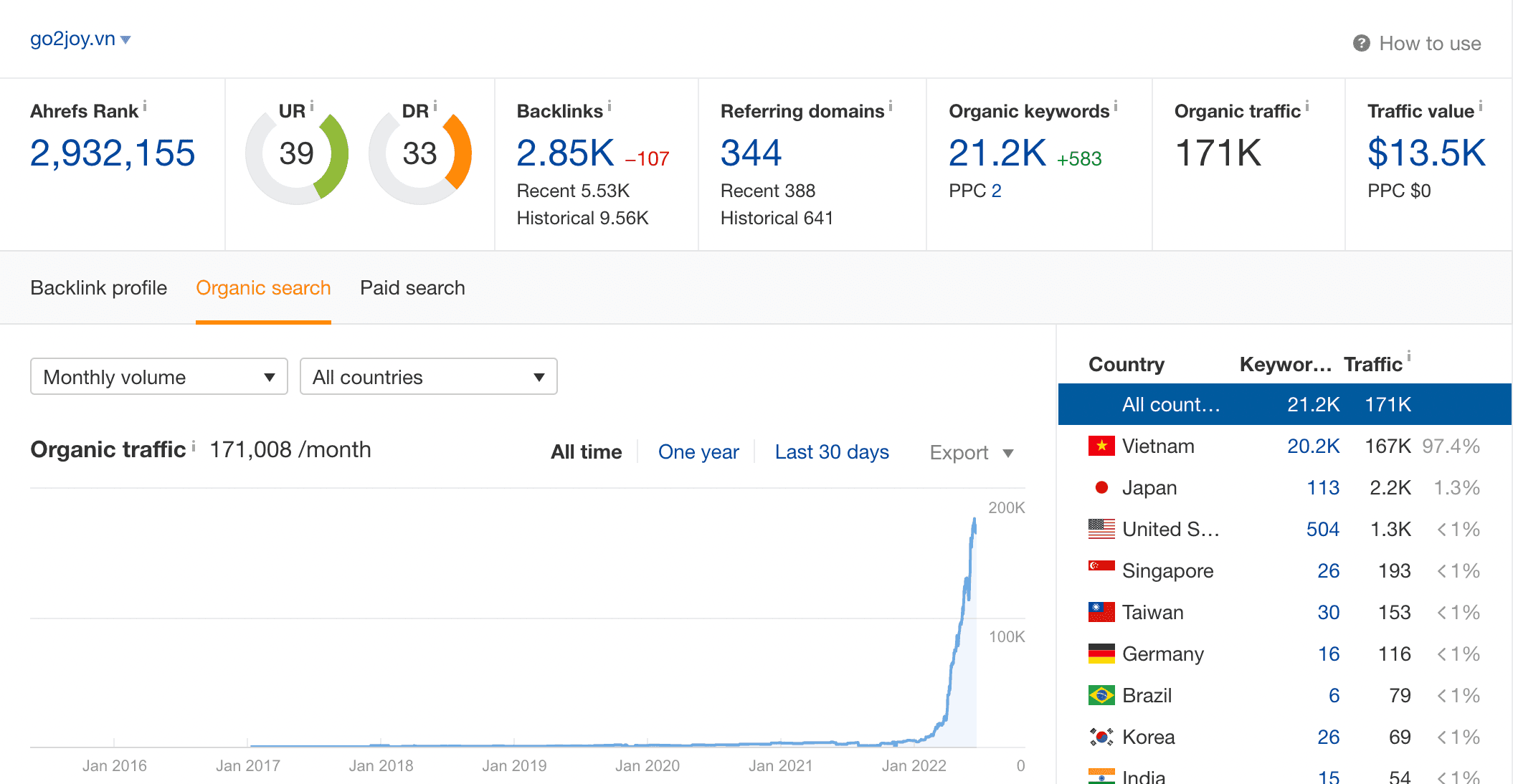Screen dimensions: 1513x784
Task: Click the organic traffic chart peak
Action: (x=974, y=519)
